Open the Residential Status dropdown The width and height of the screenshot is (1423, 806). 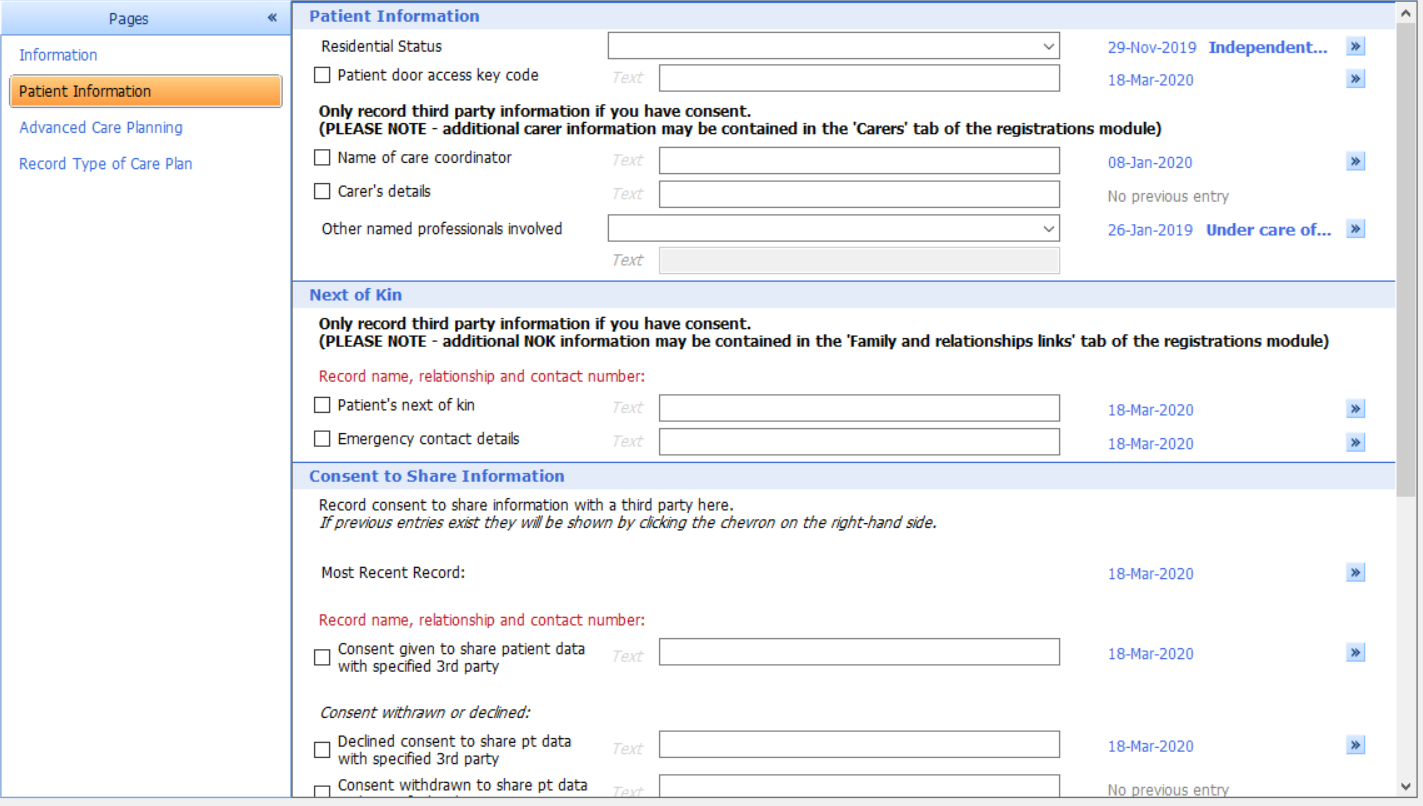tap(1048, 46)
